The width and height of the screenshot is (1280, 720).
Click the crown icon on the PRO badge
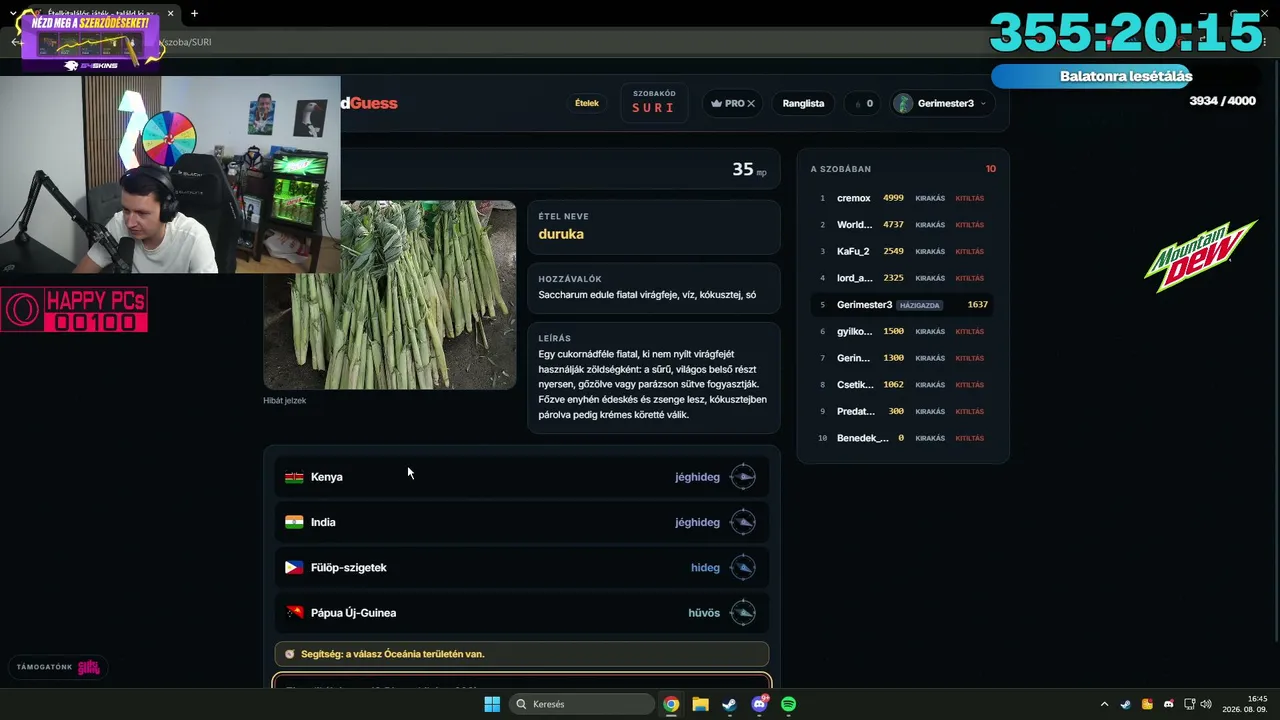(x=716, y=103)
